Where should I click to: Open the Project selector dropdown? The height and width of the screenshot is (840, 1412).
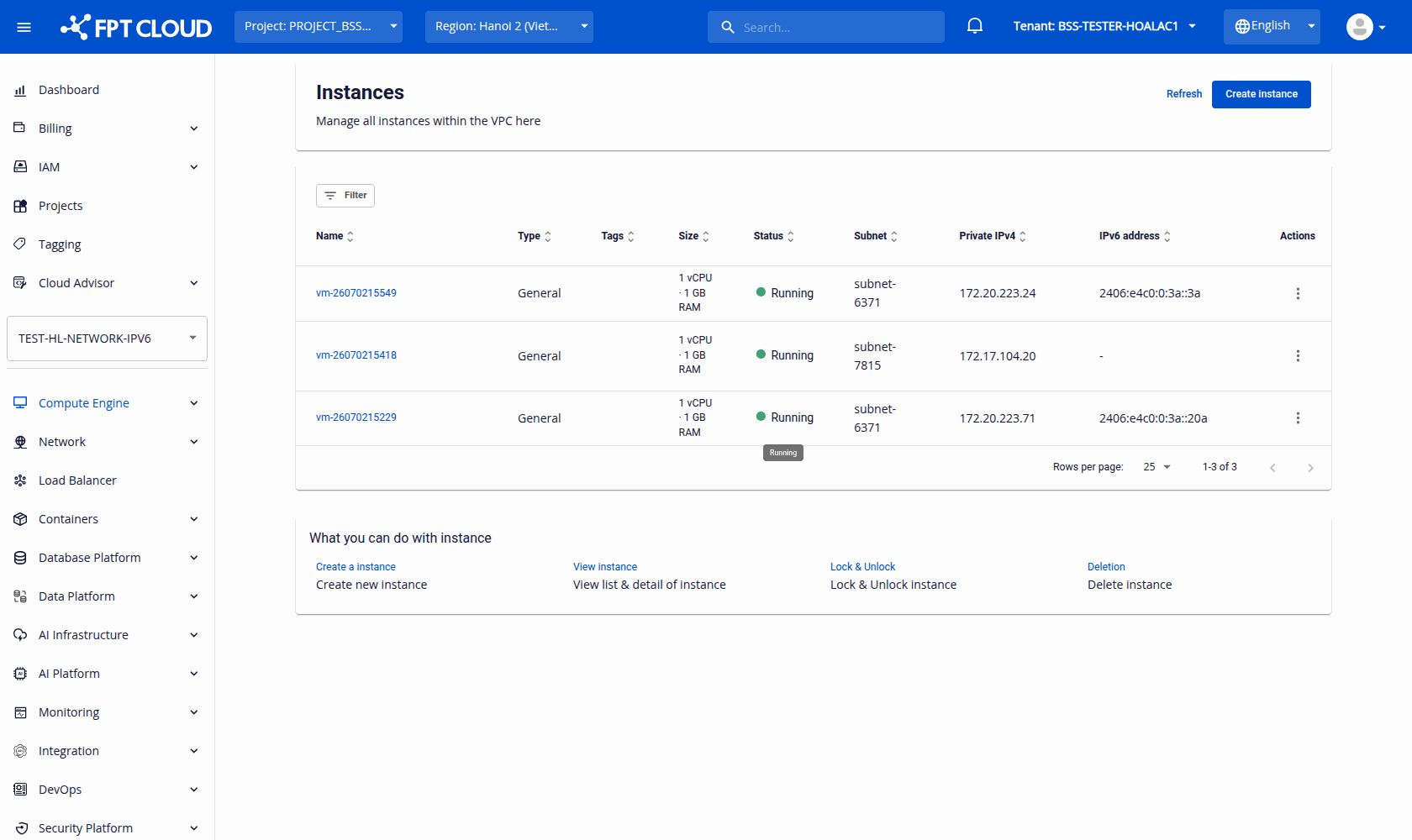[319, 27]
